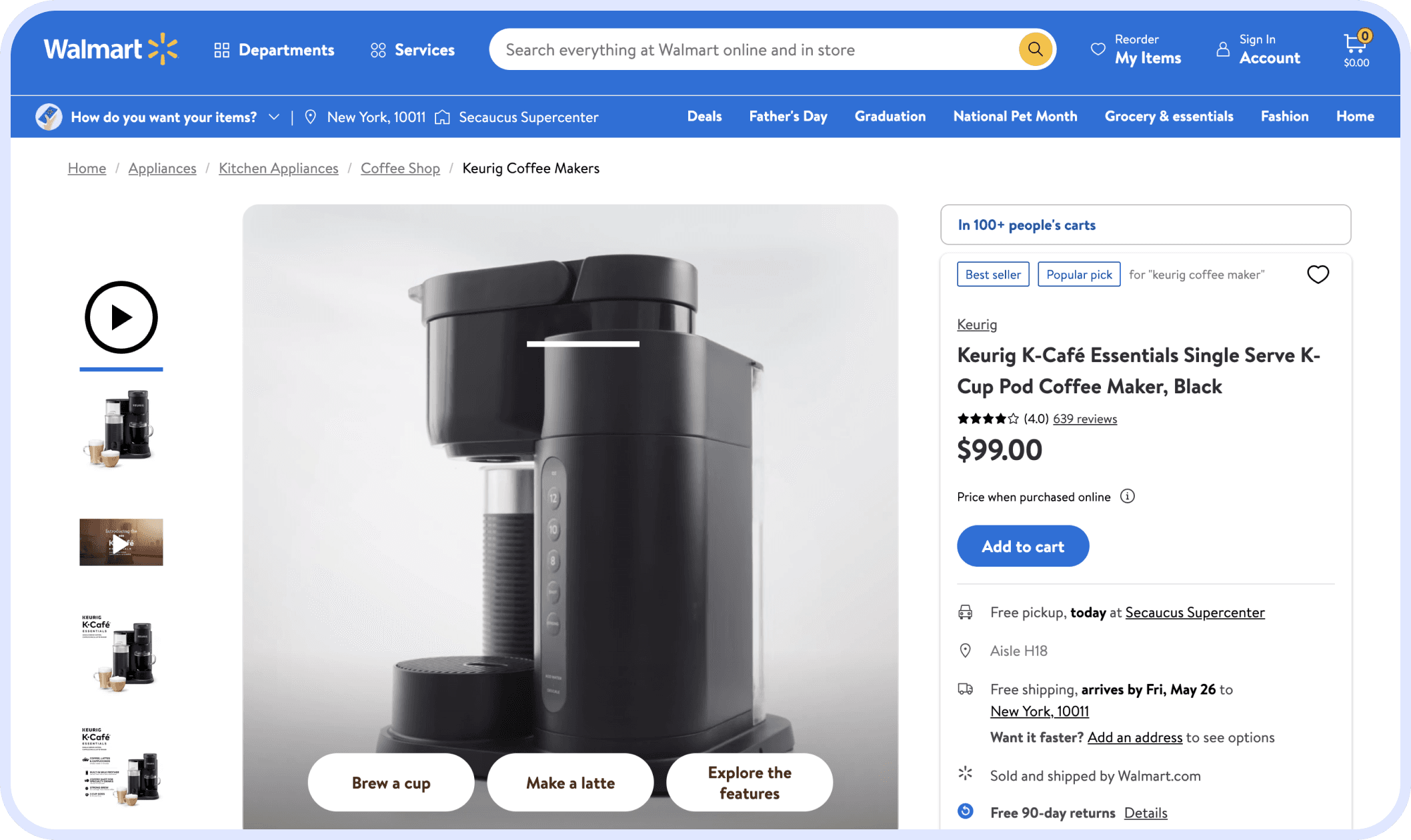The width and height of the screenshot is (1411, 840).
Task: Click the yellow search magnifier icon
Action: [x=1035, y=49]
